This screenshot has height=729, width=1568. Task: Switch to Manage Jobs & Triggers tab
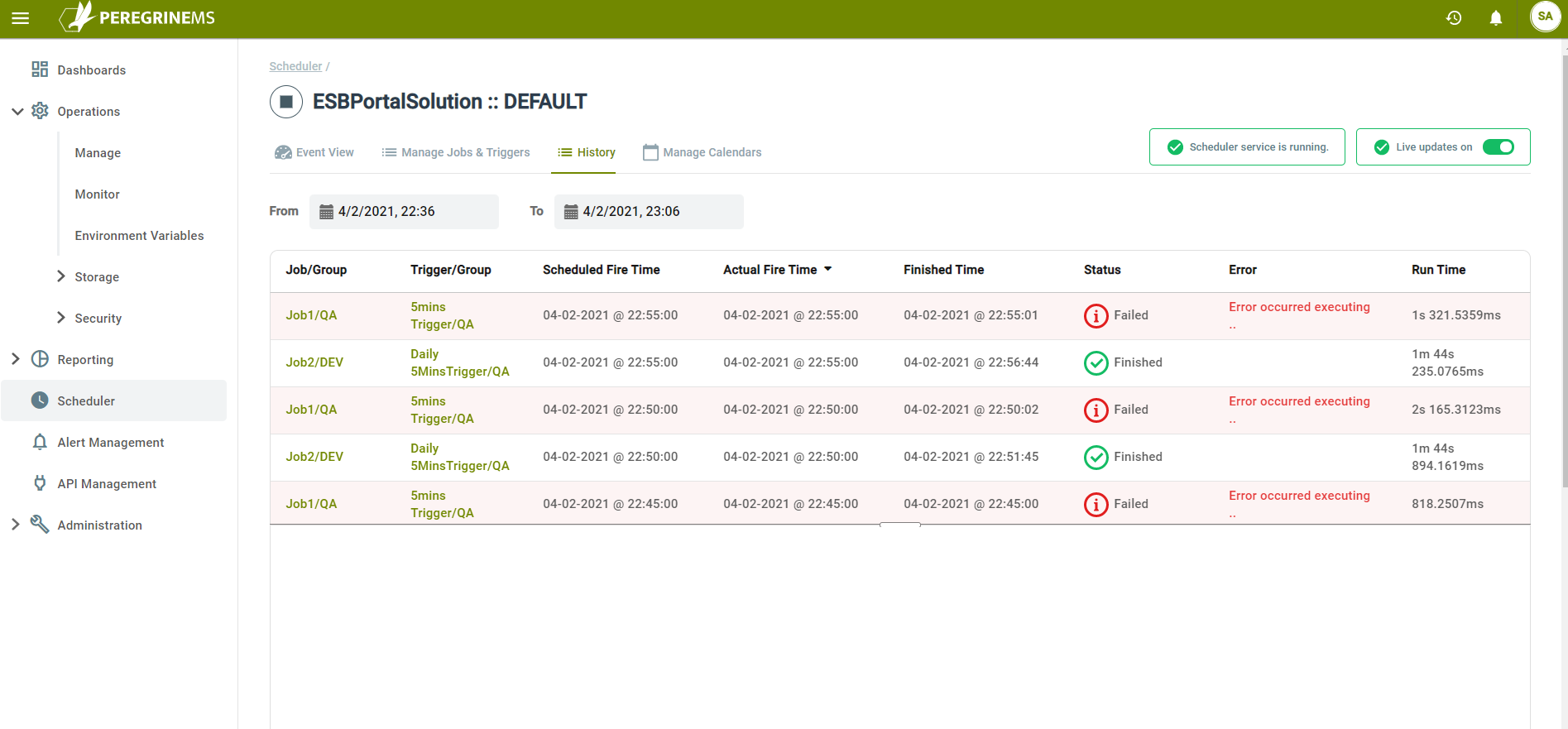pyautogui.click(x=456, y=152)
